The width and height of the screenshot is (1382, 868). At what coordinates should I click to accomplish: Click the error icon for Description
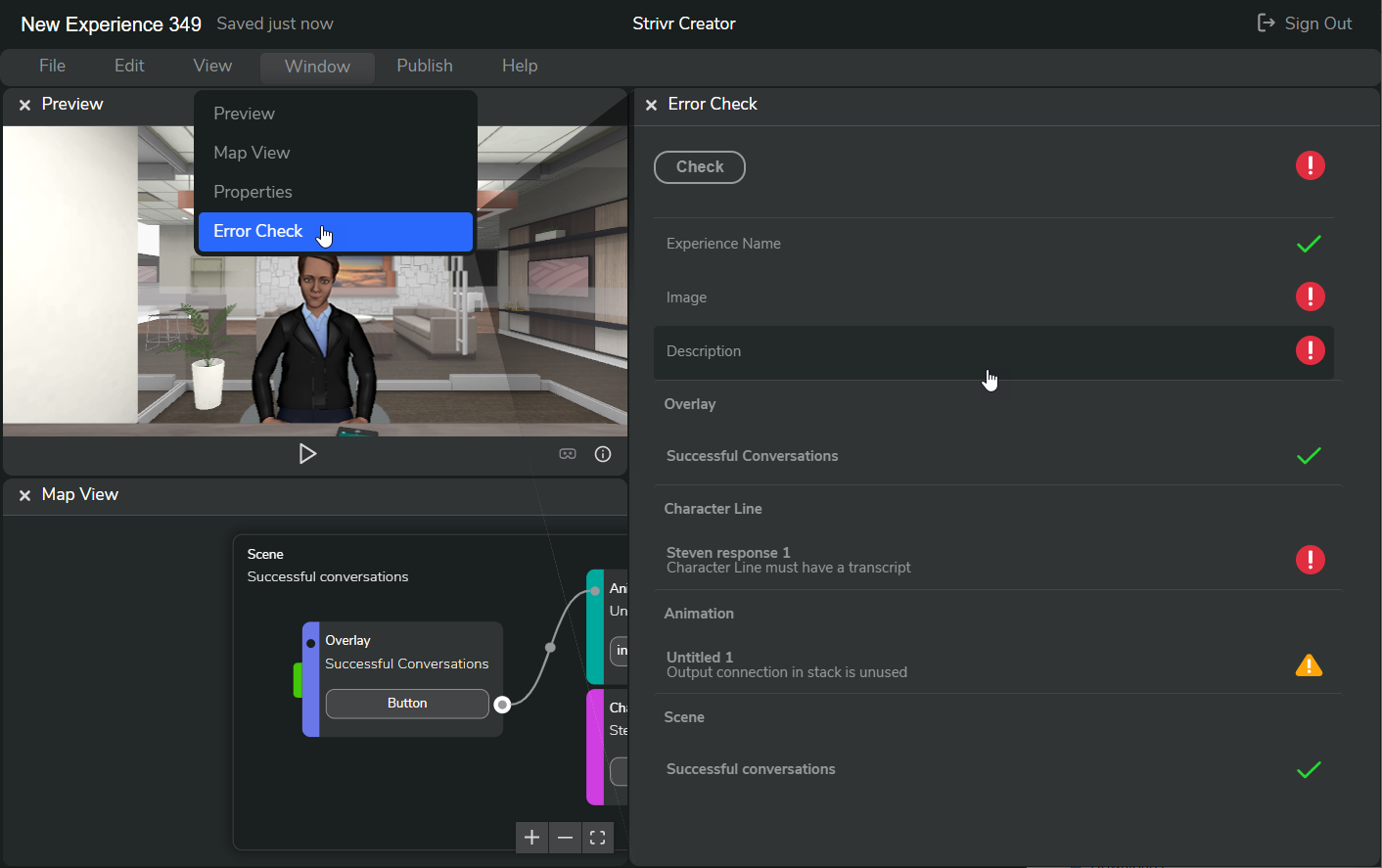tap(1310, 350)
